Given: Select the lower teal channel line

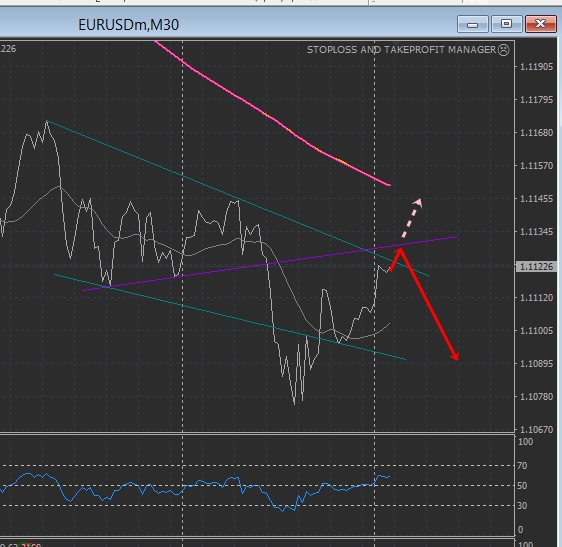Looking at the screenshot, I should click(229, 317).
